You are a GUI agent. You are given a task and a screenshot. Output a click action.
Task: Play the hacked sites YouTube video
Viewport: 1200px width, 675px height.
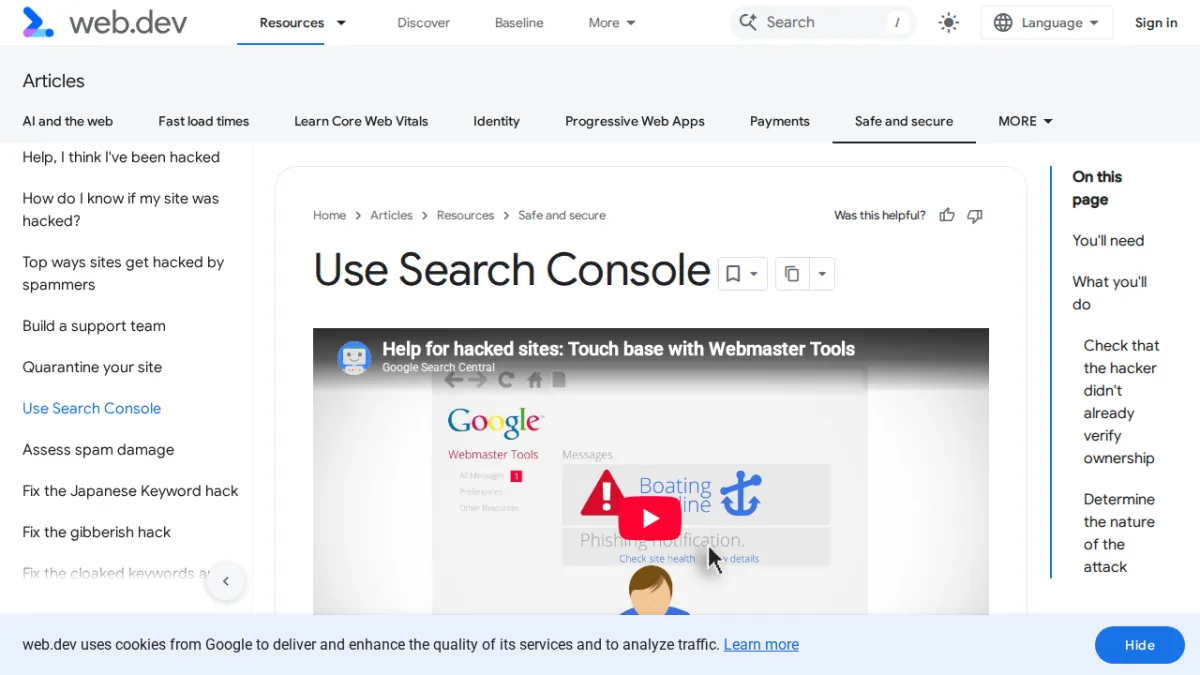[650, 518]
